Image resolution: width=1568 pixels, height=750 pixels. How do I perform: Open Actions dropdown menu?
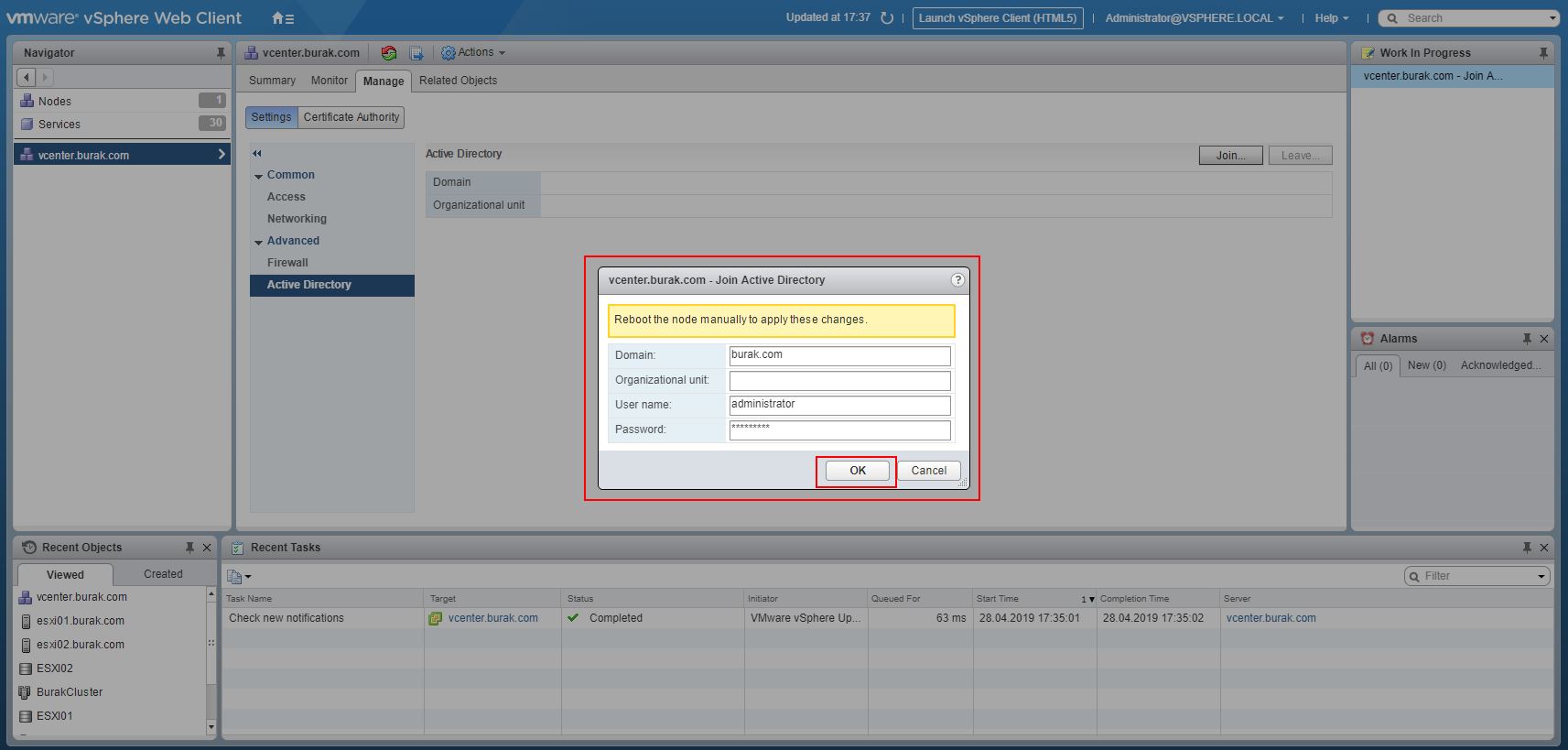(x=473, y=53)
